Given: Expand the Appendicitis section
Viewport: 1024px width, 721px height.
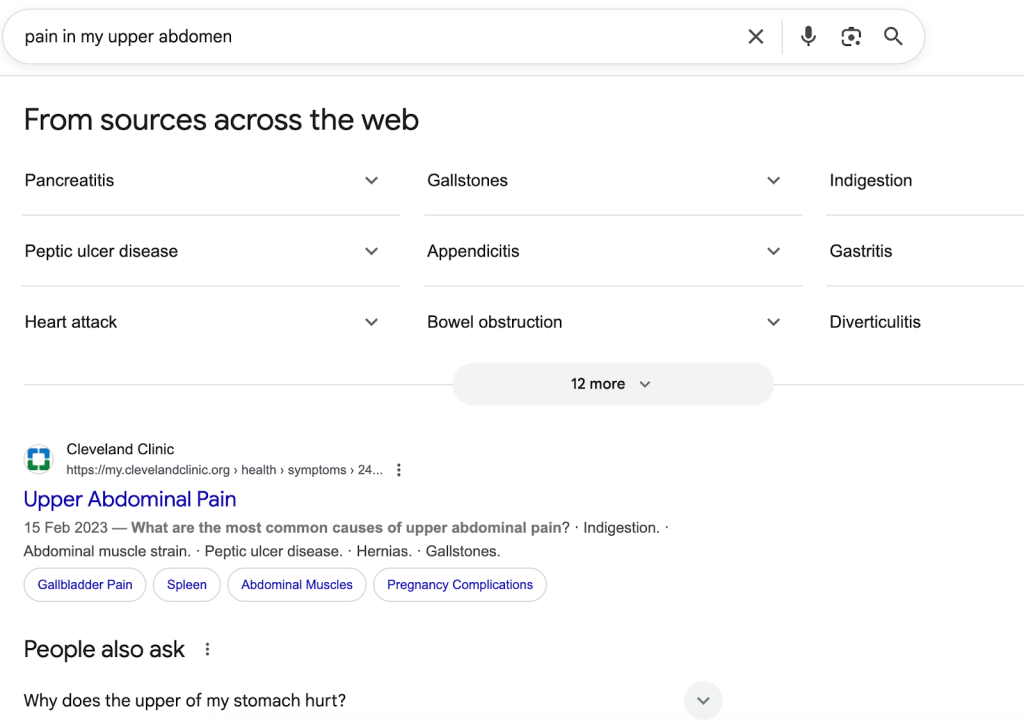Looking at the screenshot, I should click(773, 252).
